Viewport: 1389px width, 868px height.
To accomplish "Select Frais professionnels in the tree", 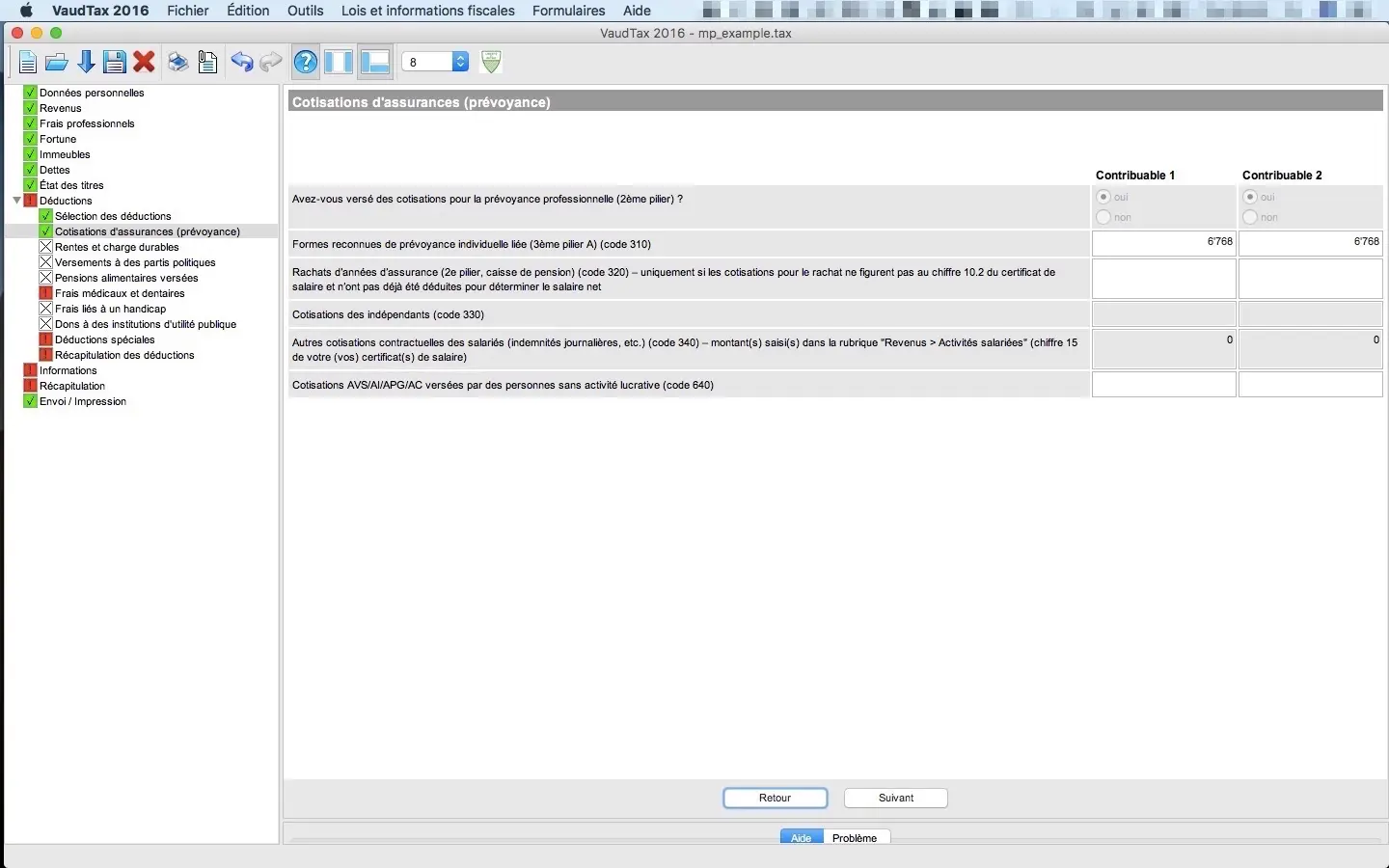I will click(x=87, y=123).
